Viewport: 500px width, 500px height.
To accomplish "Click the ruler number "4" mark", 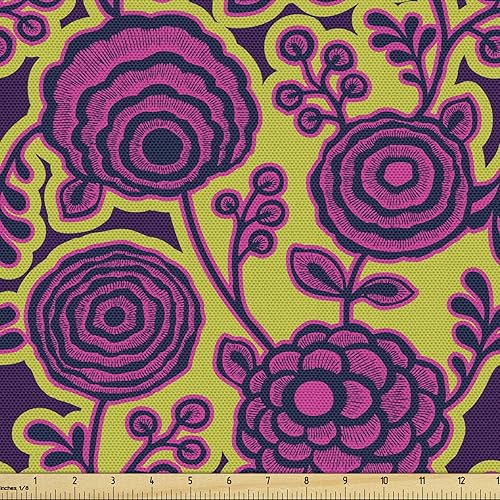I will [152, 480].
